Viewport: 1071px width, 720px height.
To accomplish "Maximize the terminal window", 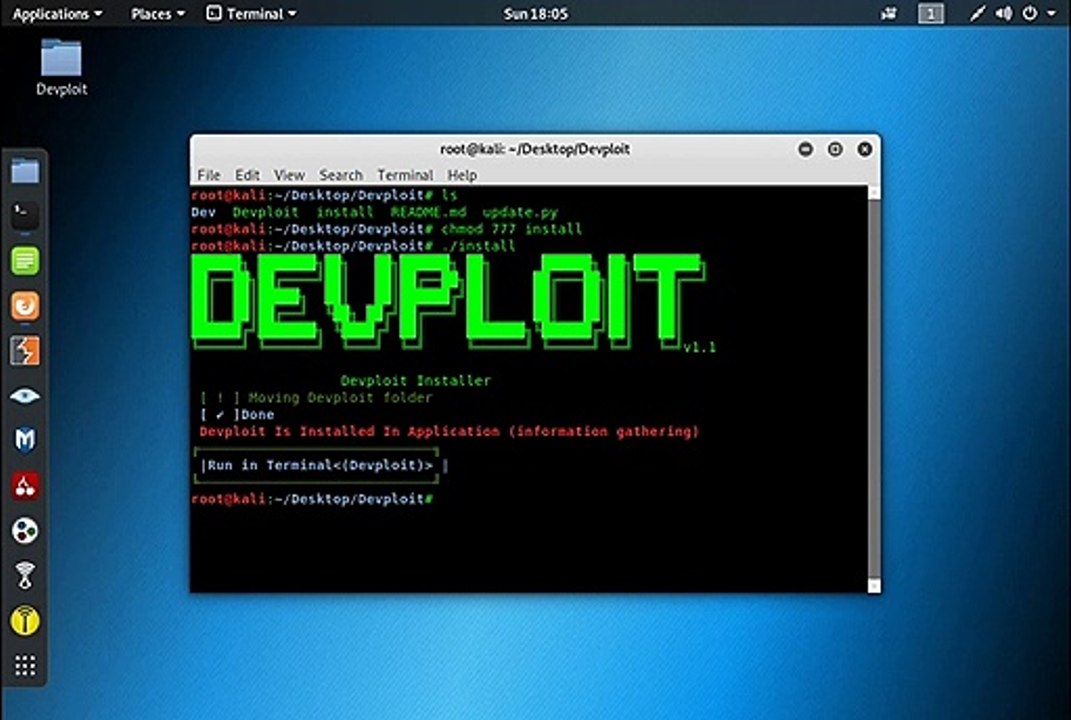I will click(835, 149).
